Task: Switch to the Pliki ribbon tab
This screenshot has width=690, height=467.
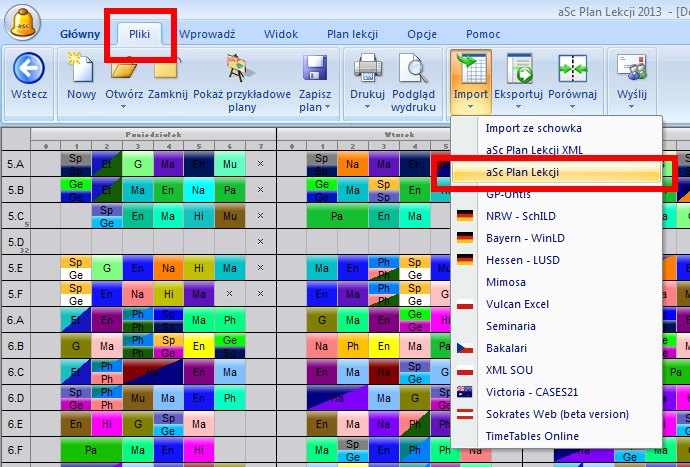Action: pyautogui.click(x=139, y=34)
